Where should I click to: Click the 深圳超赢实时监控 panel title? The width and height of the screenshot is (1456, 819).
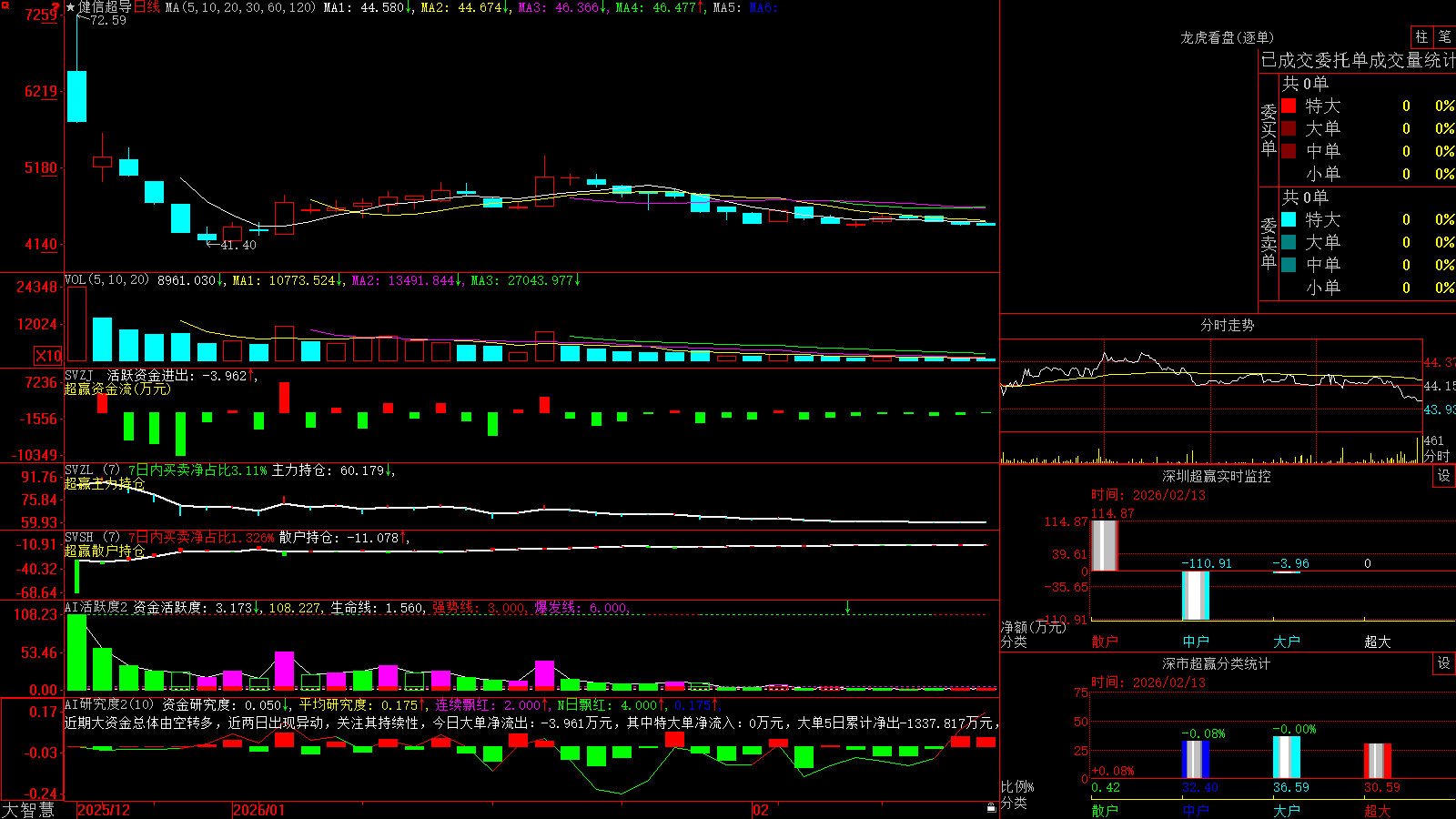(x=1216, y=476)
